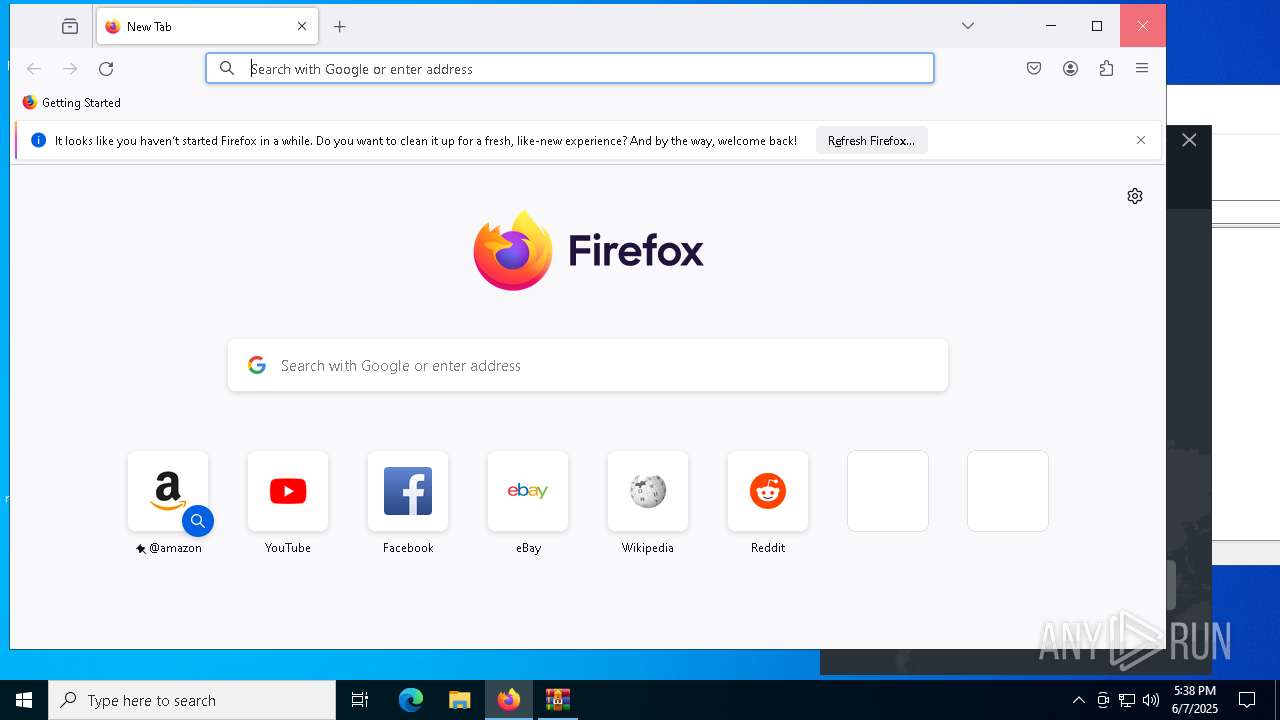Go forward one page arrow
1280x720 pixels.
(70, 69)
